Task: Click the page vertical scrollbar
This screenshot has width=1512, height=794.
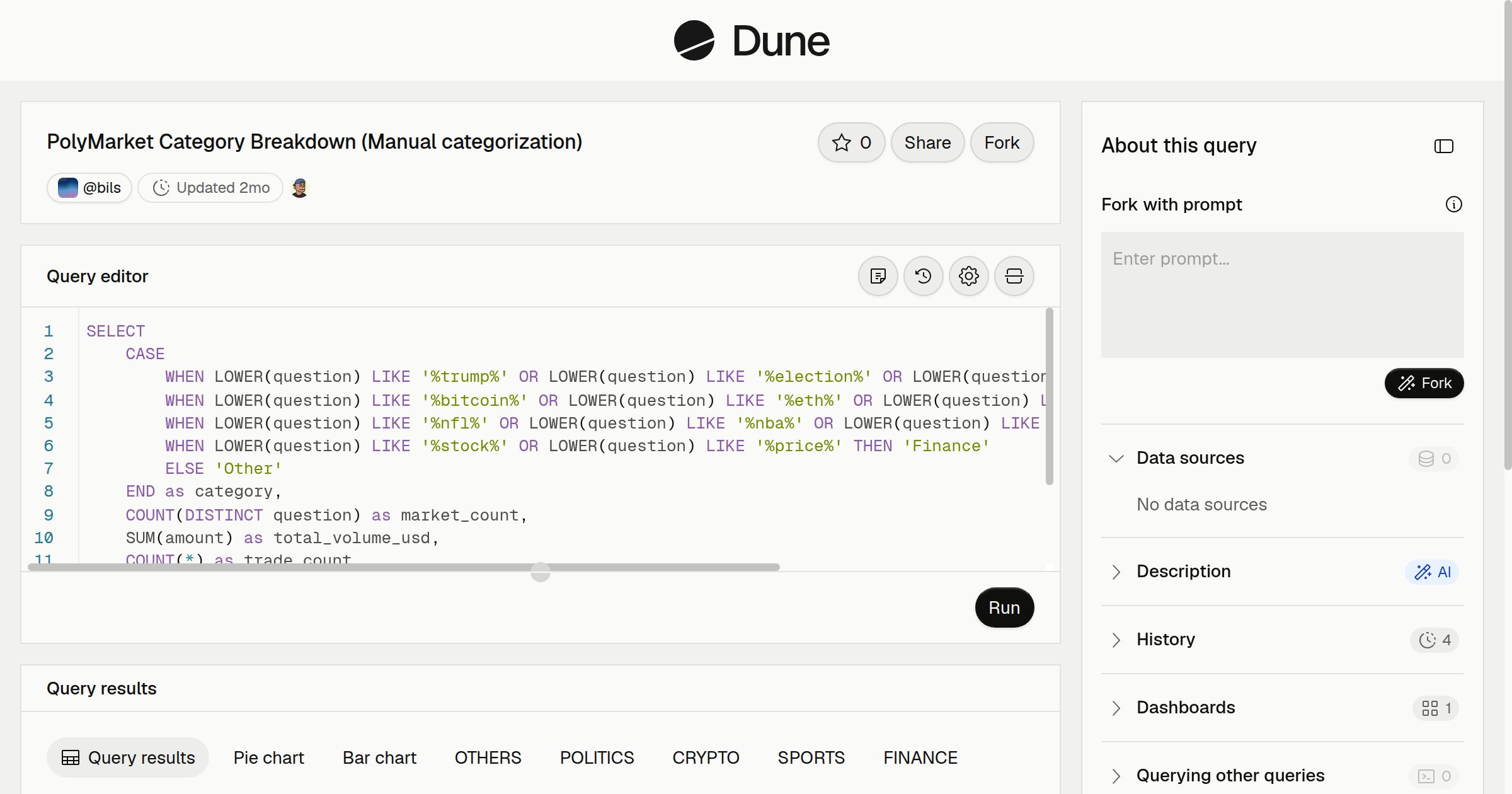Action: tap(1508, 234)
